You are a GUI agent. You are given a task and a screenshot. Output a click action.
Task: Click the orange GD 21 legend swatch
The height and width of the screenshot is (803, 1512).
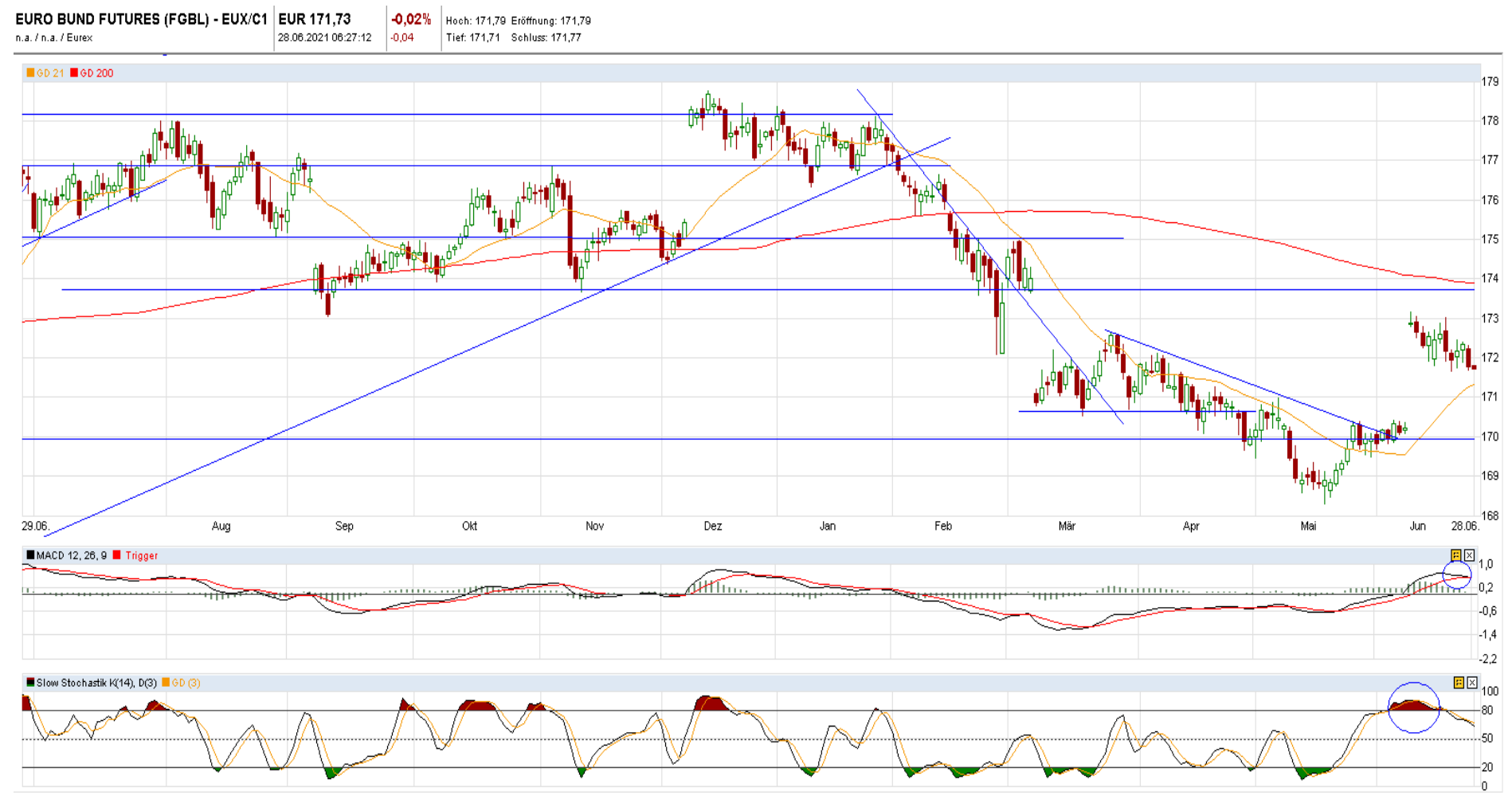click(x=30, y=72)
